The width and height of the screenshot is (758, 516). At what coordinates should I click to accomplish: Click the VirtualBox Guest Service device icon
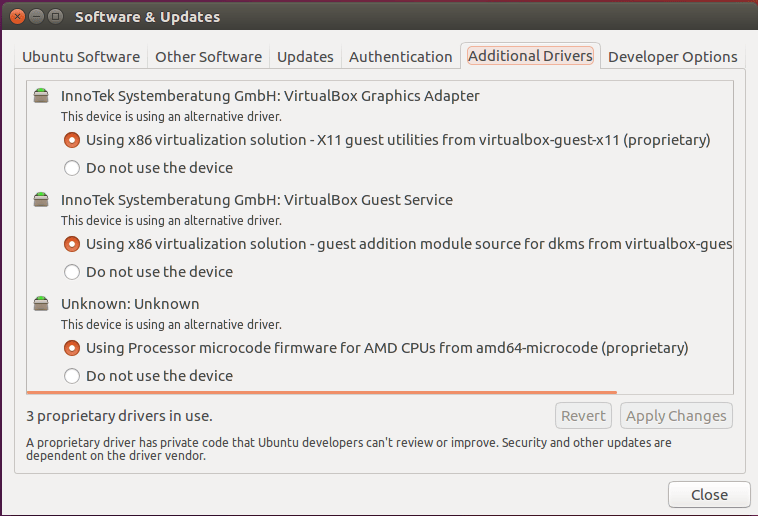tap(41, 199)
